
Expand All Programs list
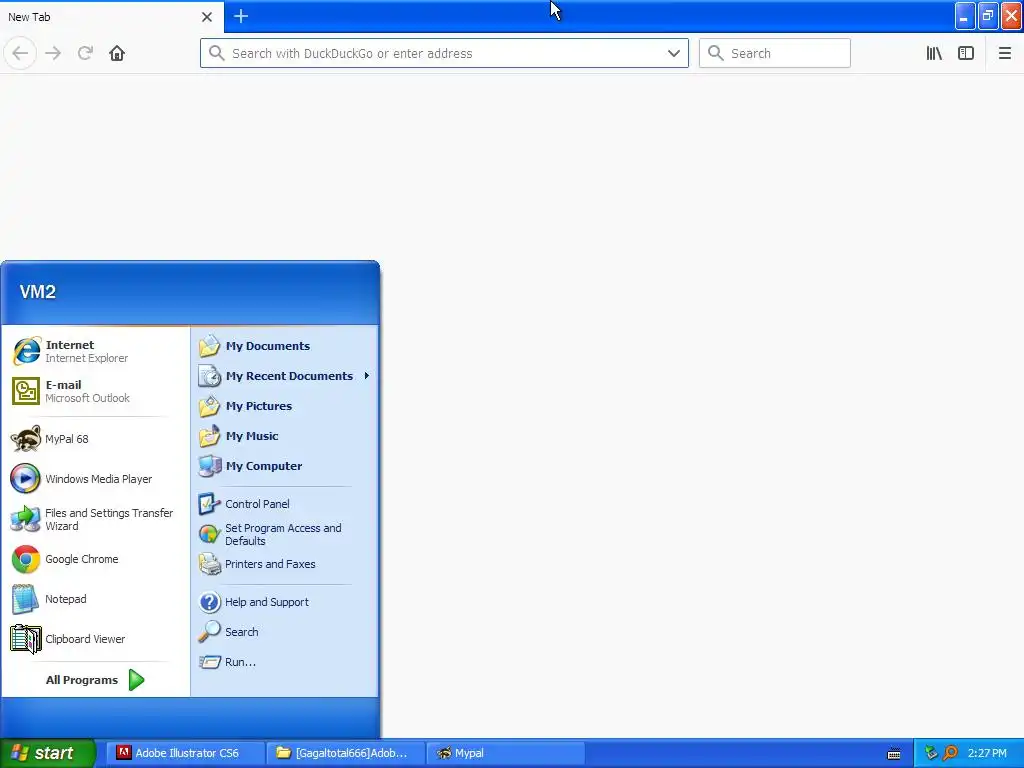[x=95, y=680]
